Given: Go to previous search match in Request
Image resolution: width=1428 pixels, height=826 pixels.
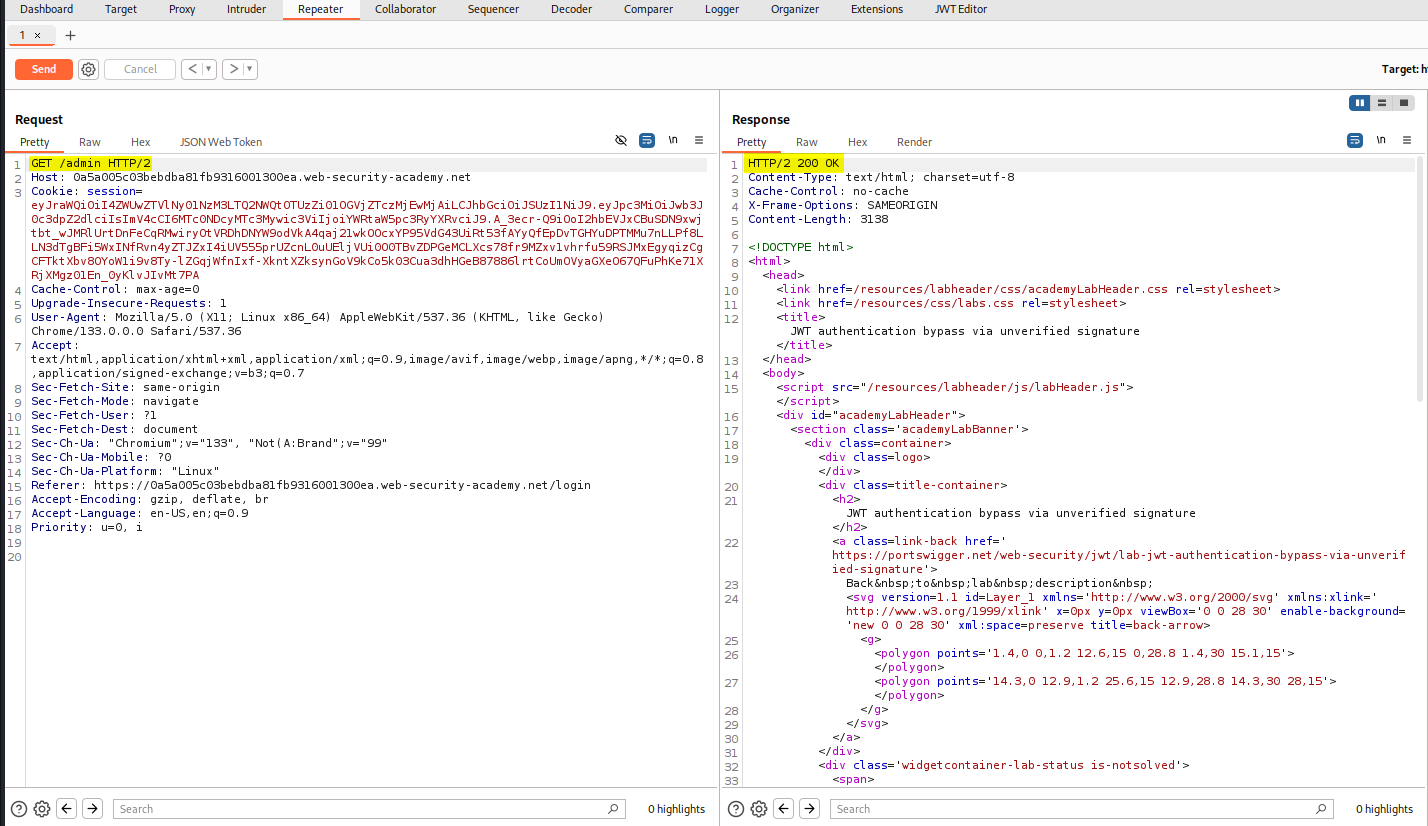Looking at the screenshot, I should (x=67, y=809).
